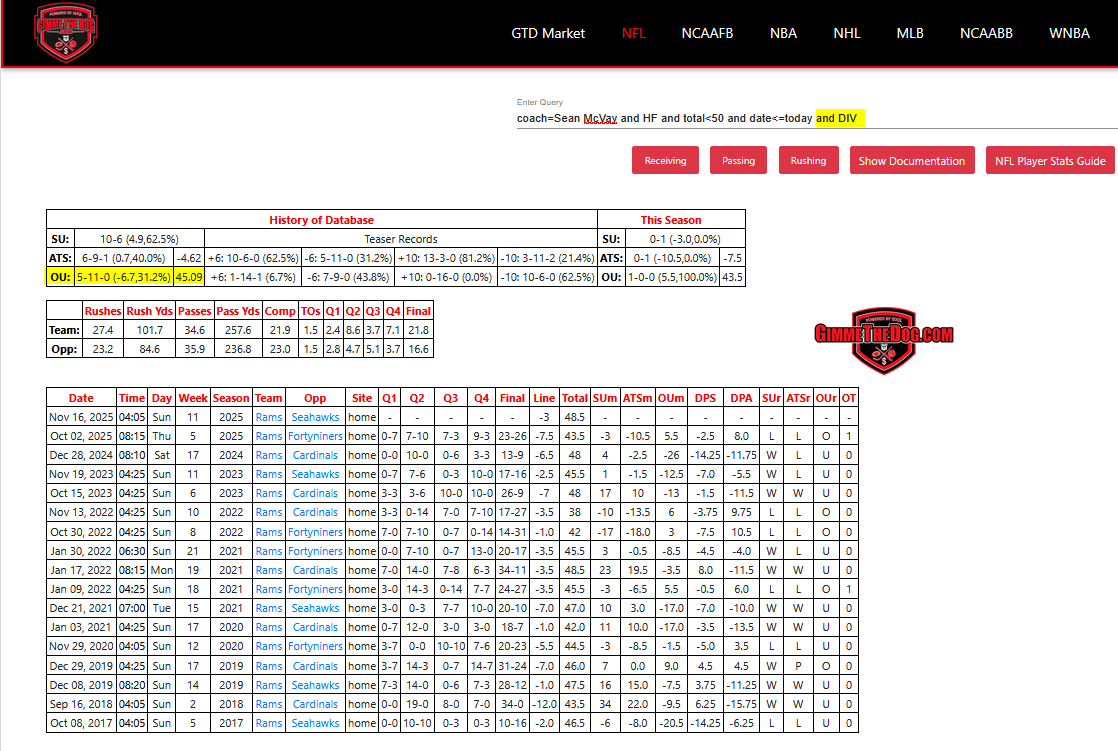
Task: Open Cardinals link in Dec 28, 2024 row
Action: click(315, 455)
